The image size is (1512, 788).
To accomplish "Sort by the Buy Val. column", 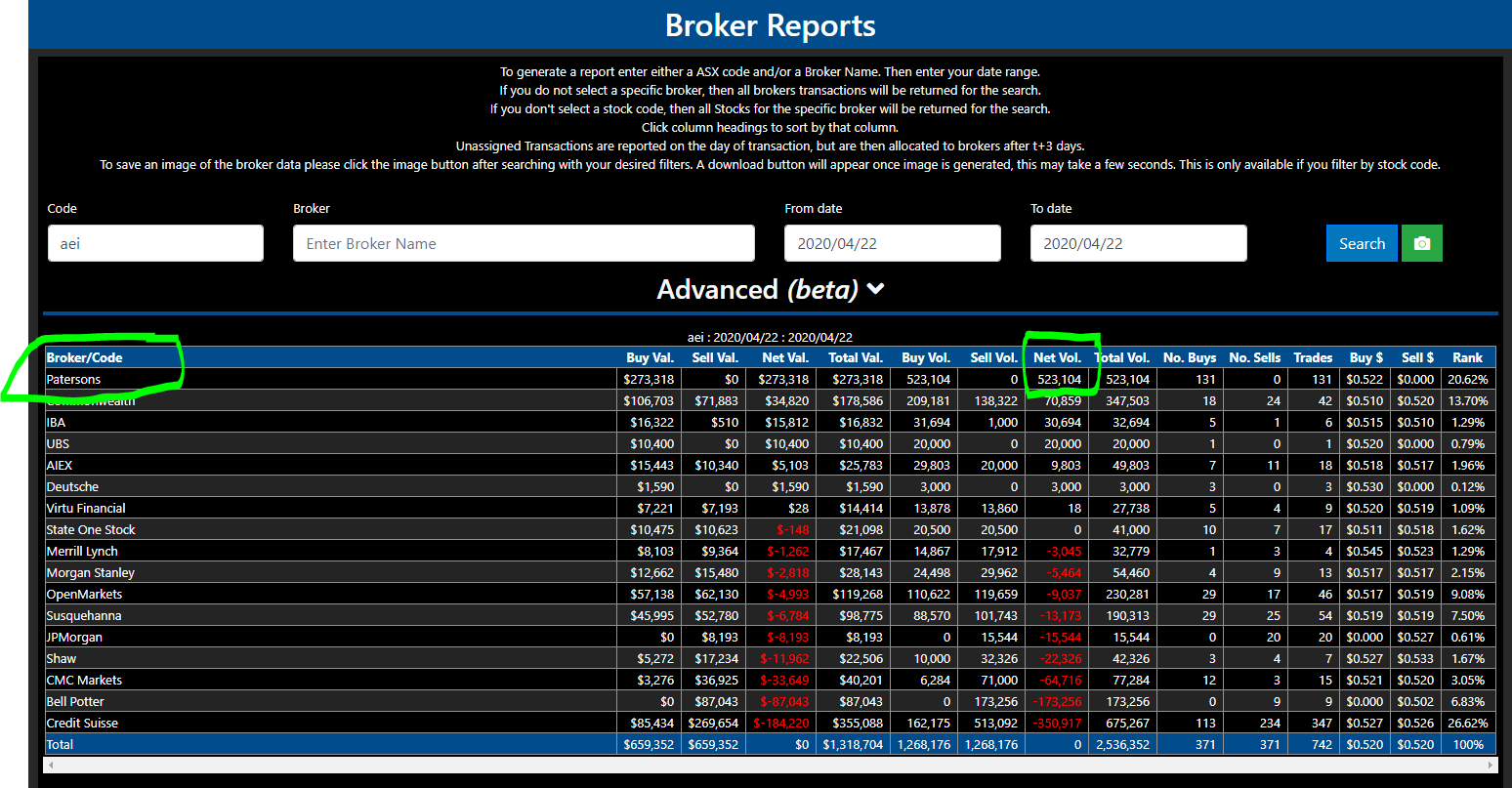I will coord(651,357).
